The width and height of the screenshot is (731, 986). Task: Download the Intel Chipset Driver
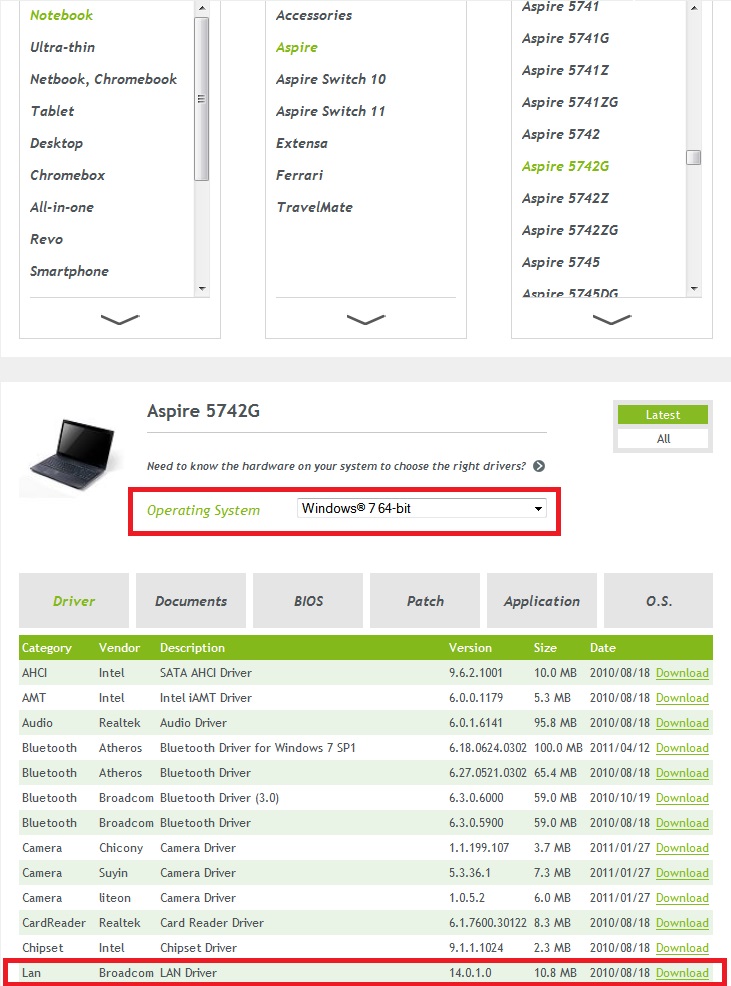tap(682, 948)
